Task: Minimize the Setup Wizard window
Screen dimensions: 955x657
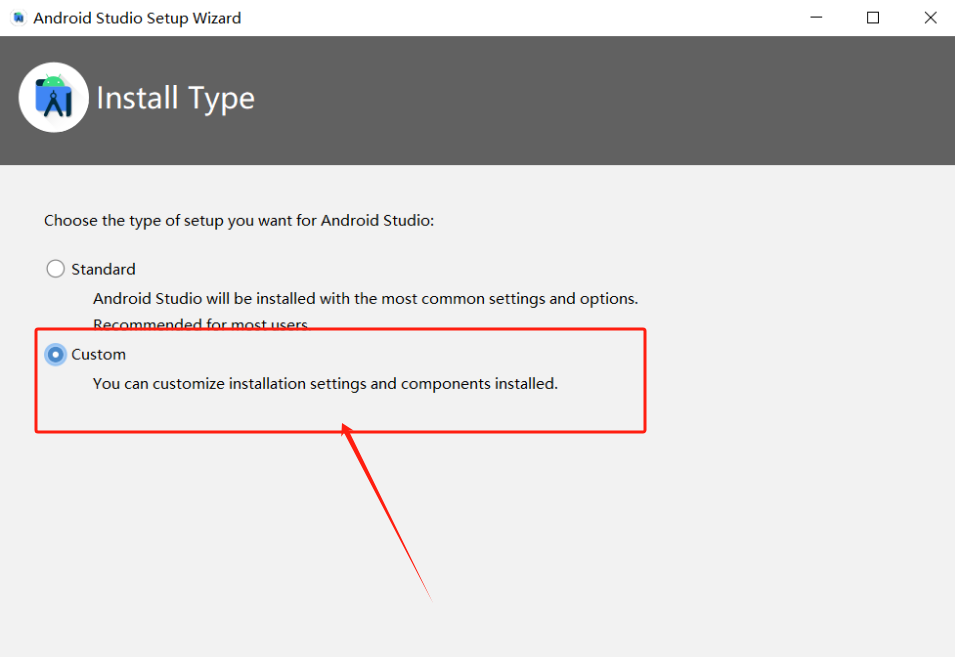Action: pyautogui.click(x=816, y=18)
